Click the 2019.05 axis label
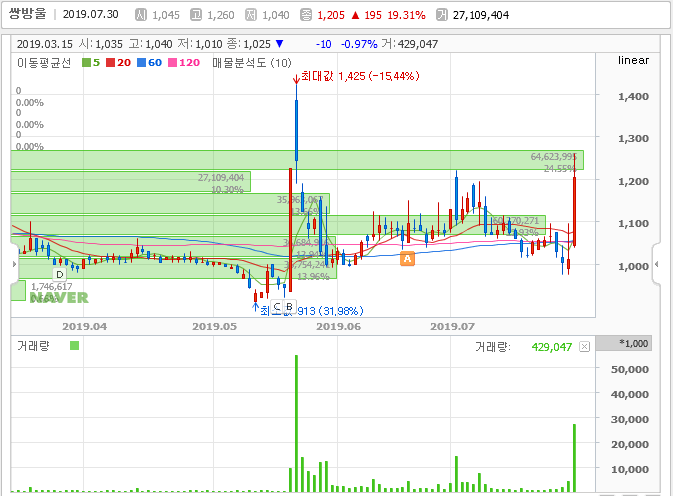The width and height of the screenshot is (673, 496). coord(214,327)
